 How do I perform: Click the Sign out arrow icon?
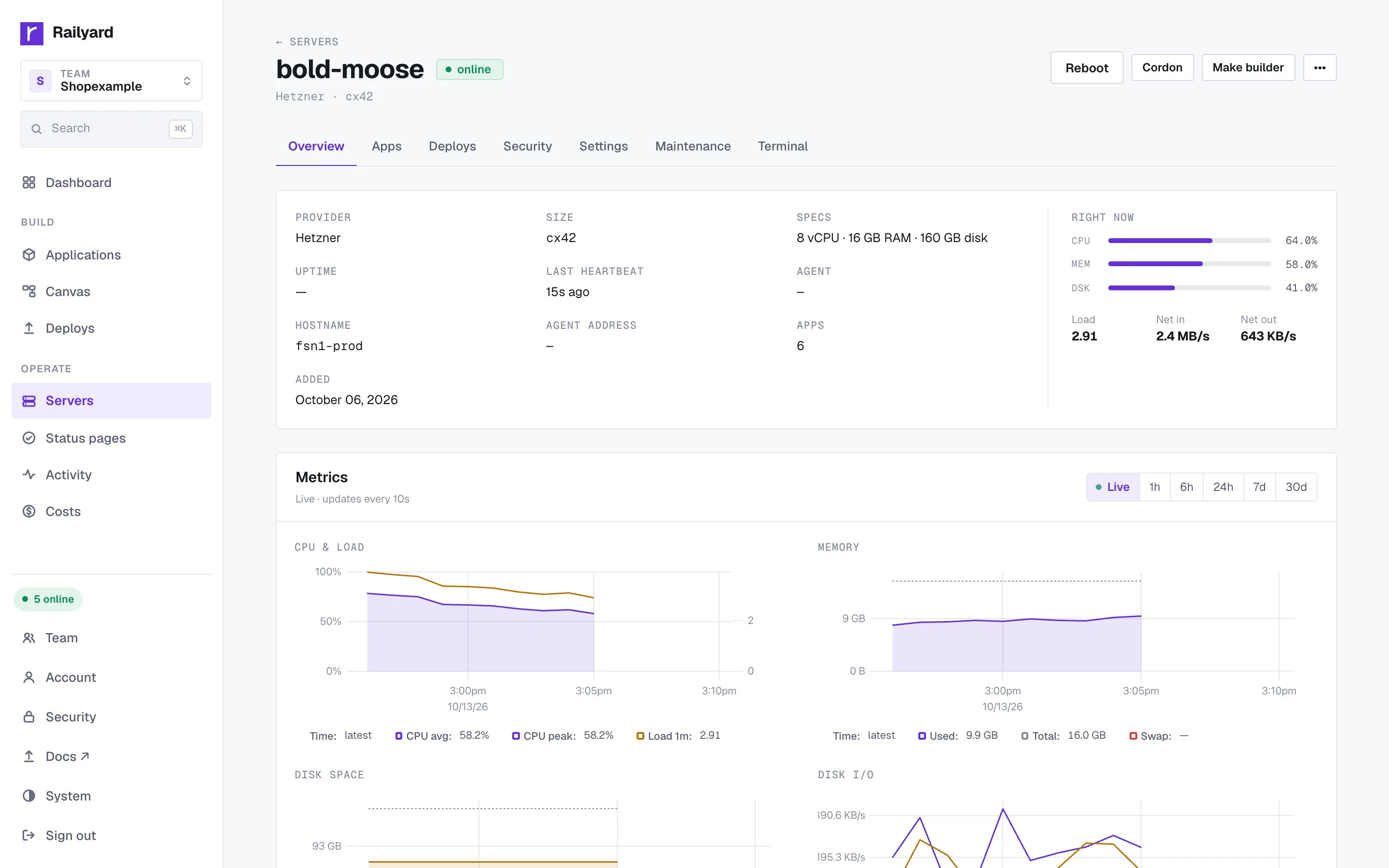pyautogui.click(x=29, y=835)
